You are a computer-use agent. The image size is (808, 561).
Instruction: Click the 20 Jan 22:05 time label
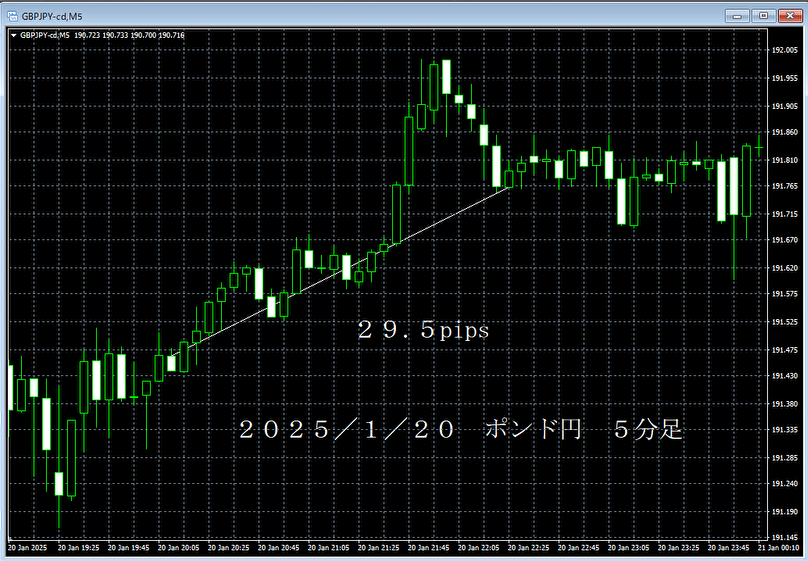478,548
